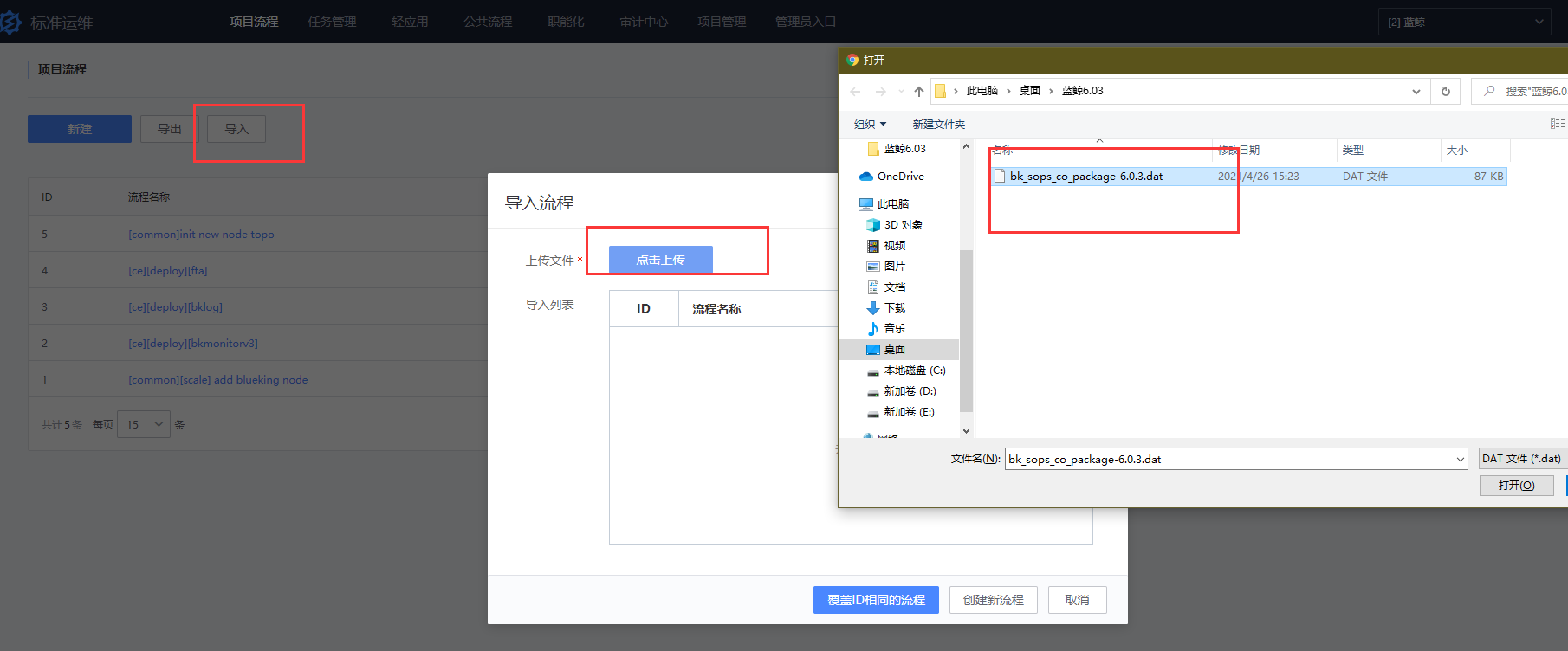Open flow [ce][deploy][fta]

pyautogui.click(x=168, y=271)
